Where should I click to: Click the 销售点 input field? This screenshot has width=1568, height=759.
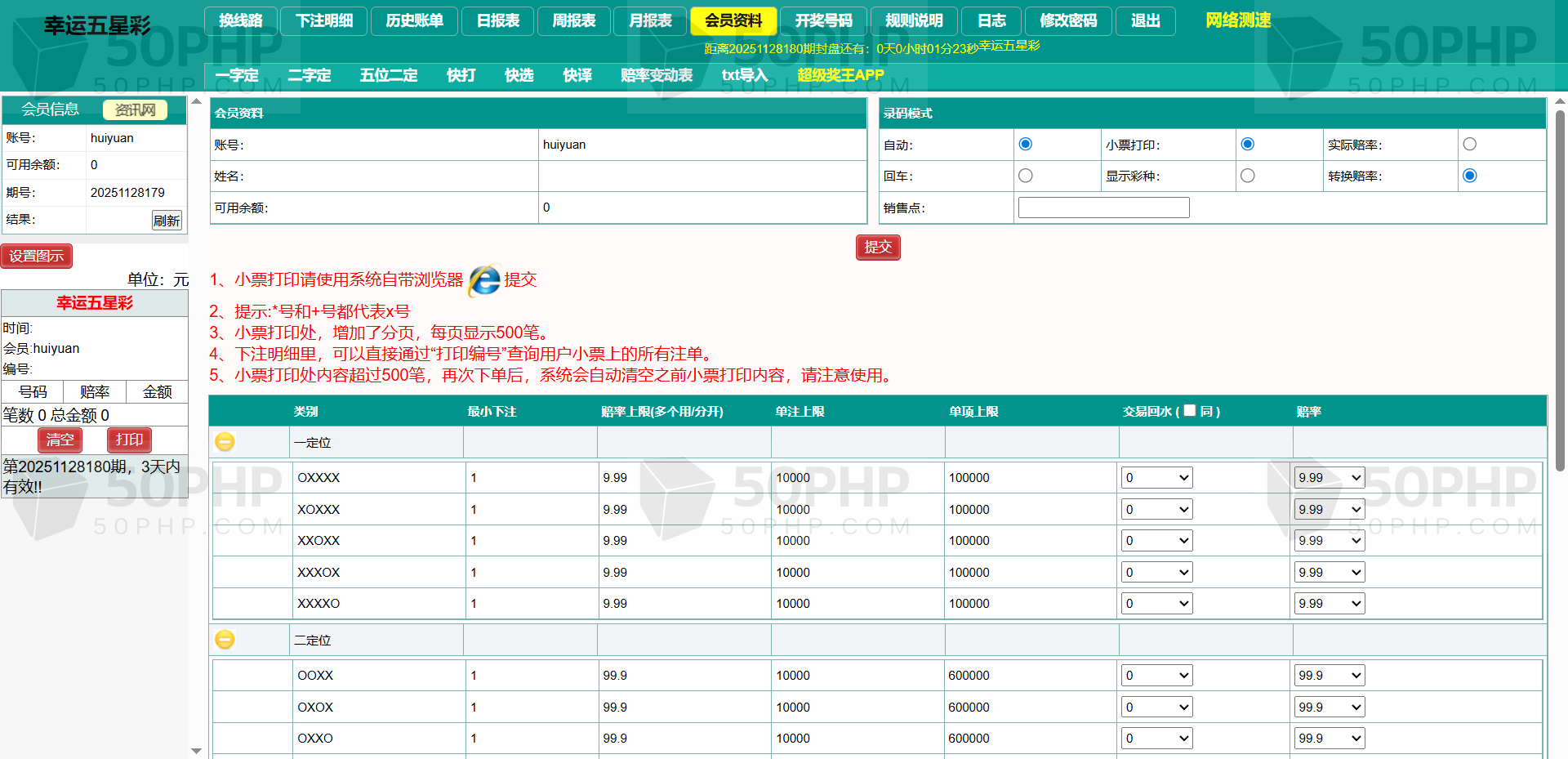[x=1103, y=208]
